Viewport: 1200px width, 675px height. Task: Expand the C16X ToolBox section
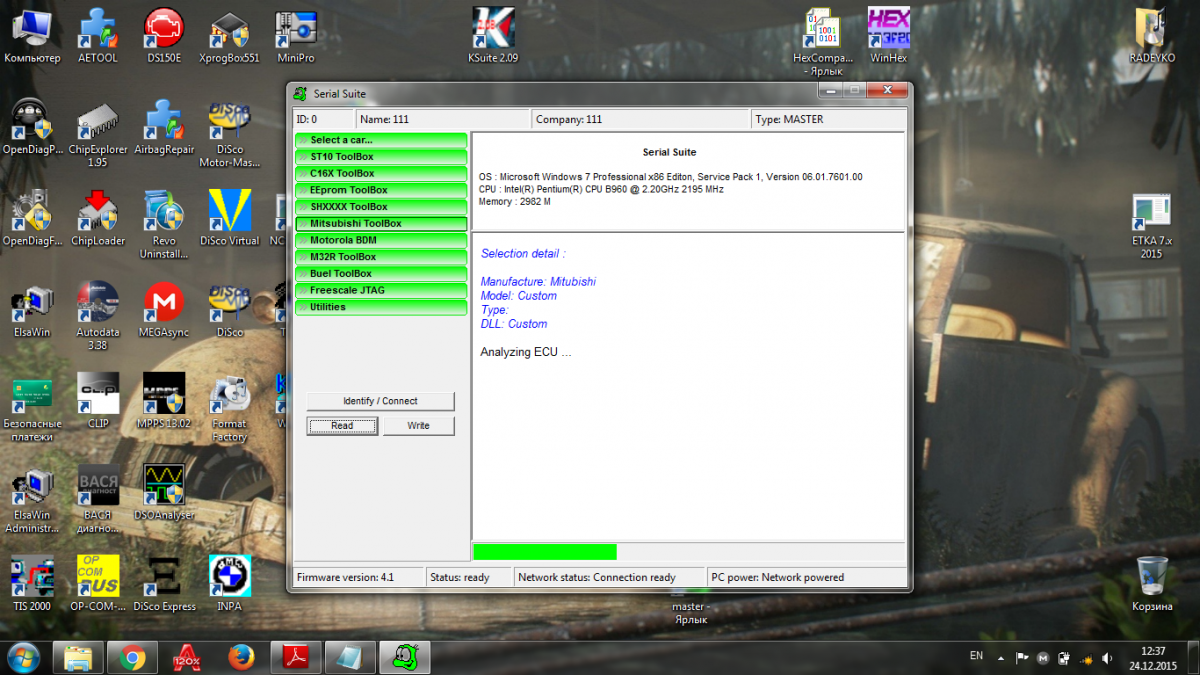381,173
